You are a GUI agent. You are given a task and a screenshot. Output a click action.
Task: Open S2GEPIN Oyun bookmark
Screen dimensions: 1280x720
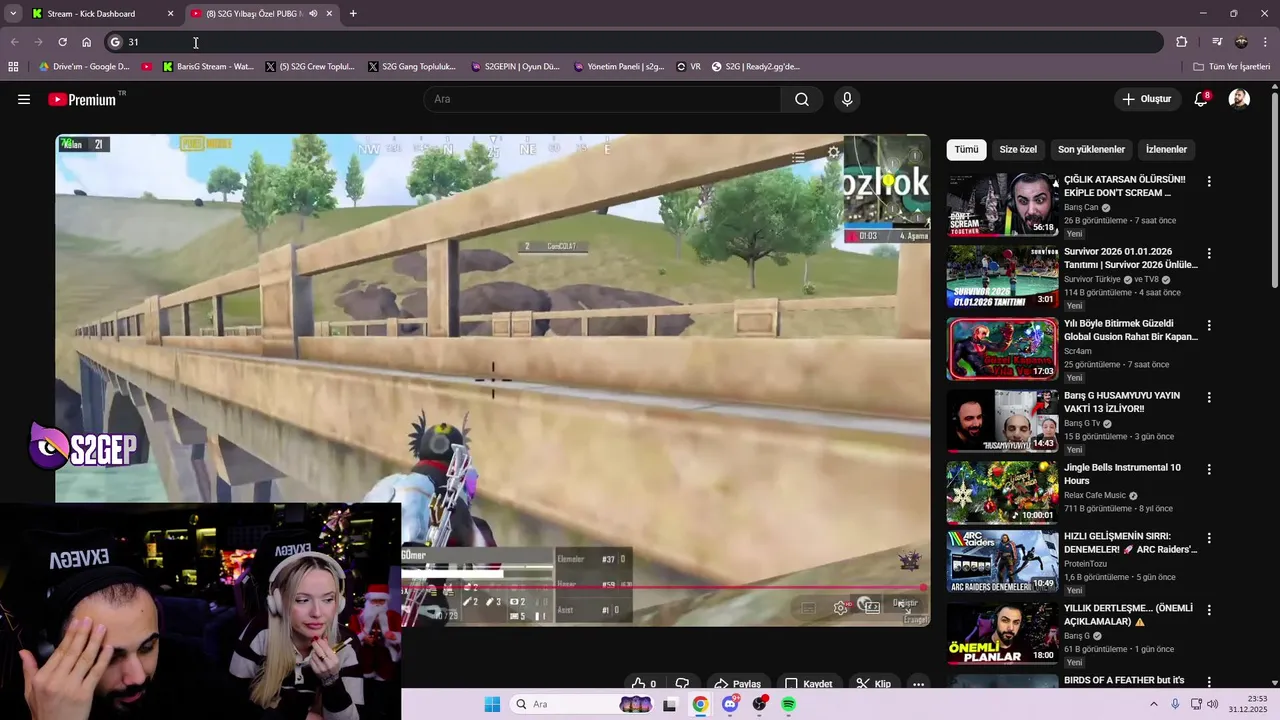point(515,67)
